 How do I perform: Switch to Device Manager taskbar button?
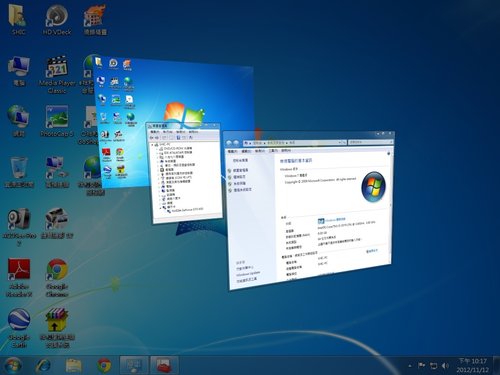pyautogui.click(x=134, y=365)
